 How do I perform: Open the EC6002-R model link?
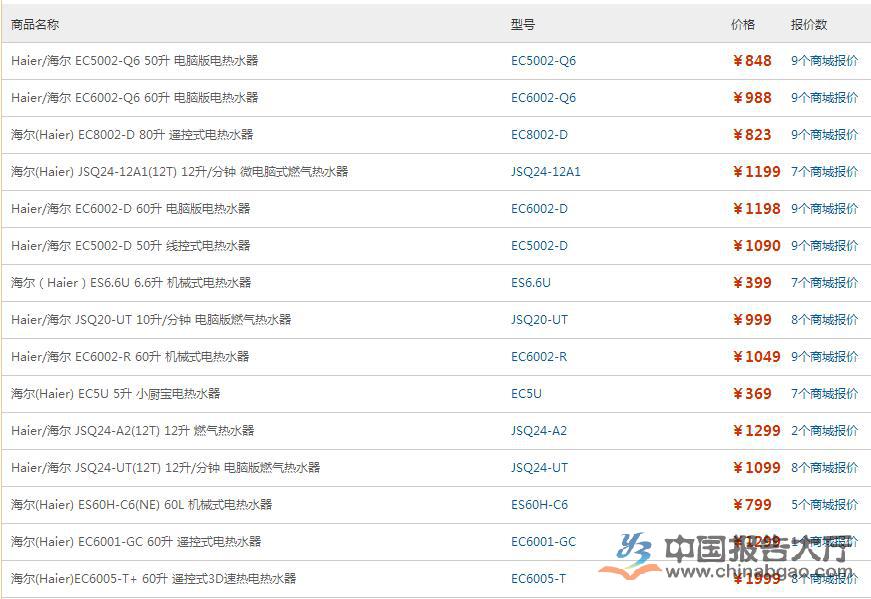click(x=539, y=357)
